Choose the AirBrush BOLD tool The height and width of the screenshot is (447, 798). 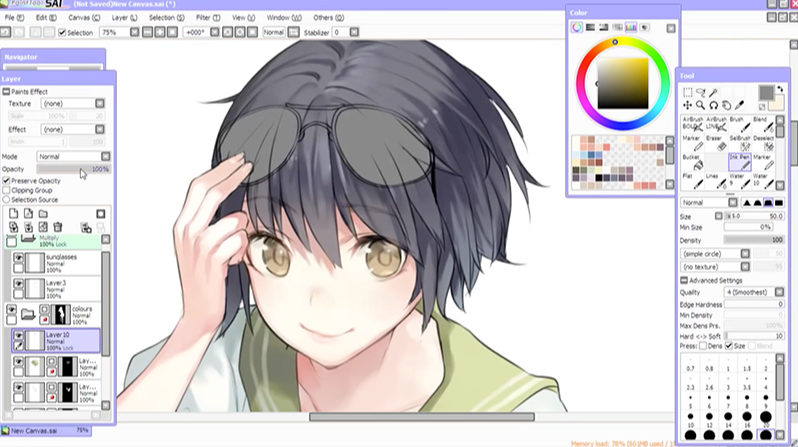tap(692, 124)
